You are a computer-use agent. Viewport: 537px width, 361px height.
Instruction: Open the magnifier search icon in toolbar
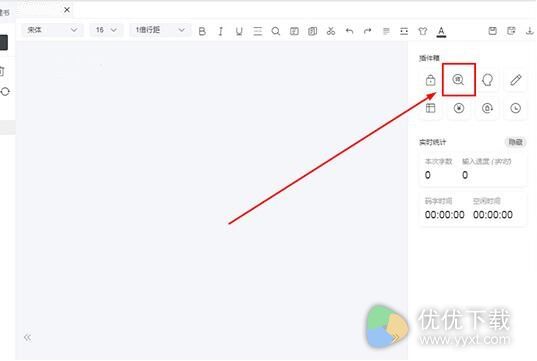point(276,32)
